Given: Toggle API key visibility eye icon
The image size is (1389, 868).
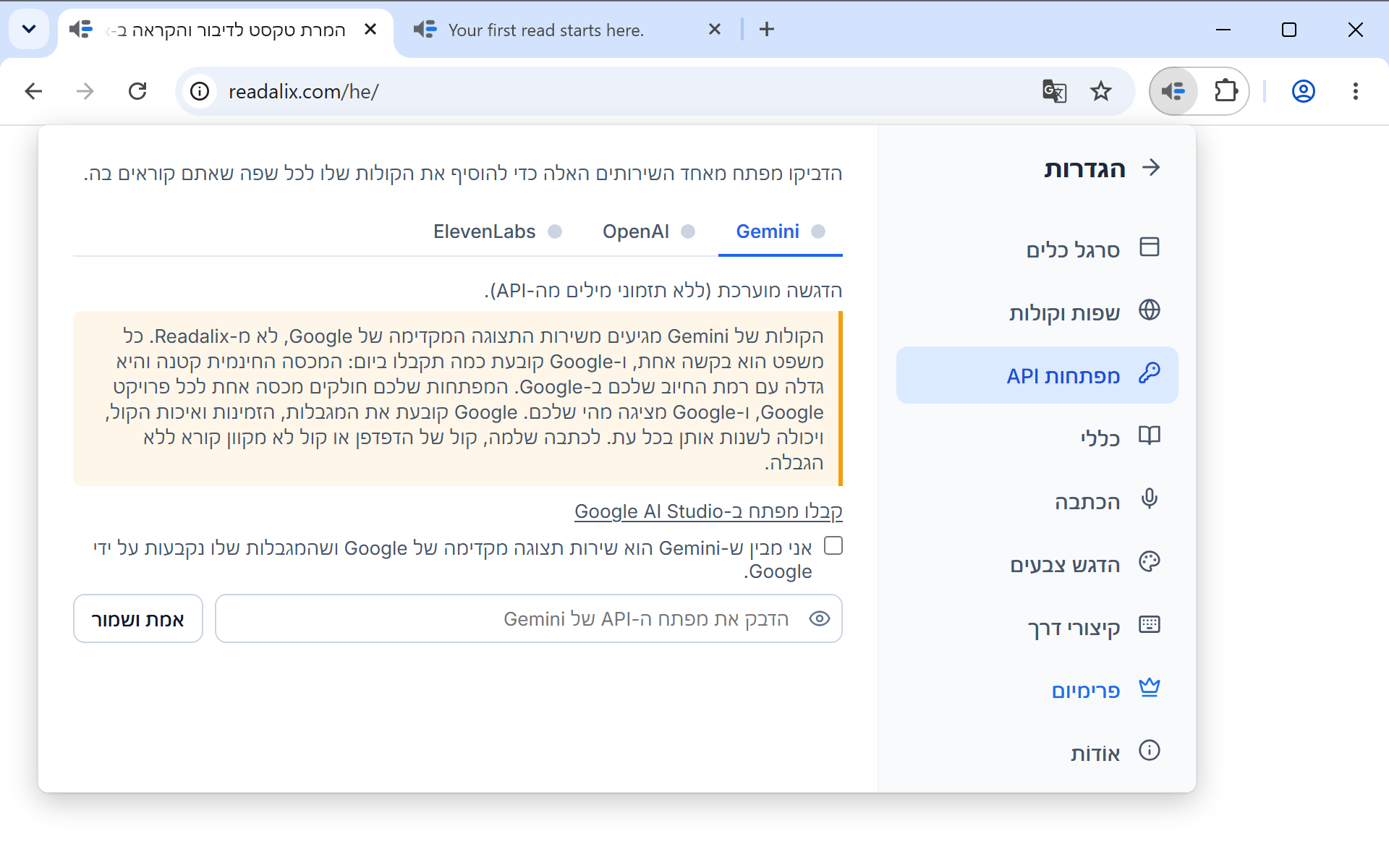Looking at the screenshot, I should [x=819, y=618].
